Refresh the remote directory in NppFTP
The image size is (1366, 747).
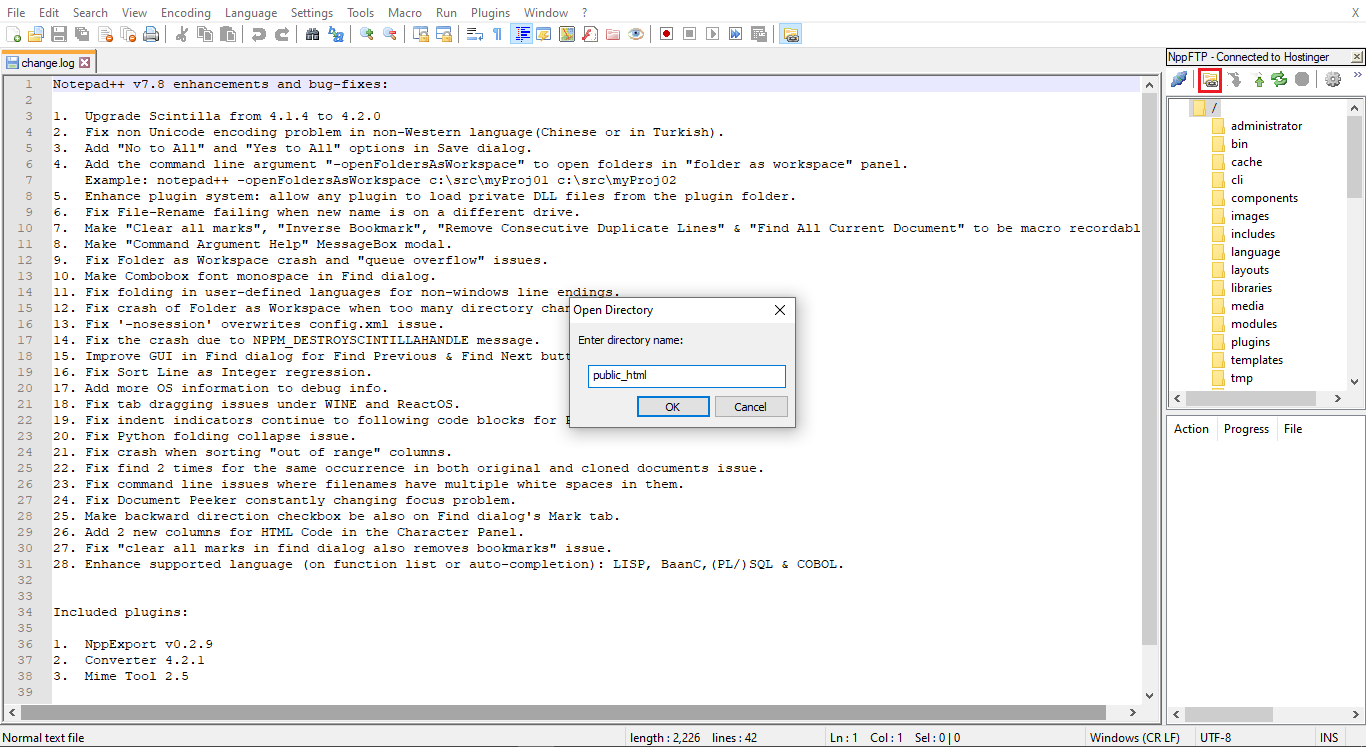click(x=1279, y=79)
